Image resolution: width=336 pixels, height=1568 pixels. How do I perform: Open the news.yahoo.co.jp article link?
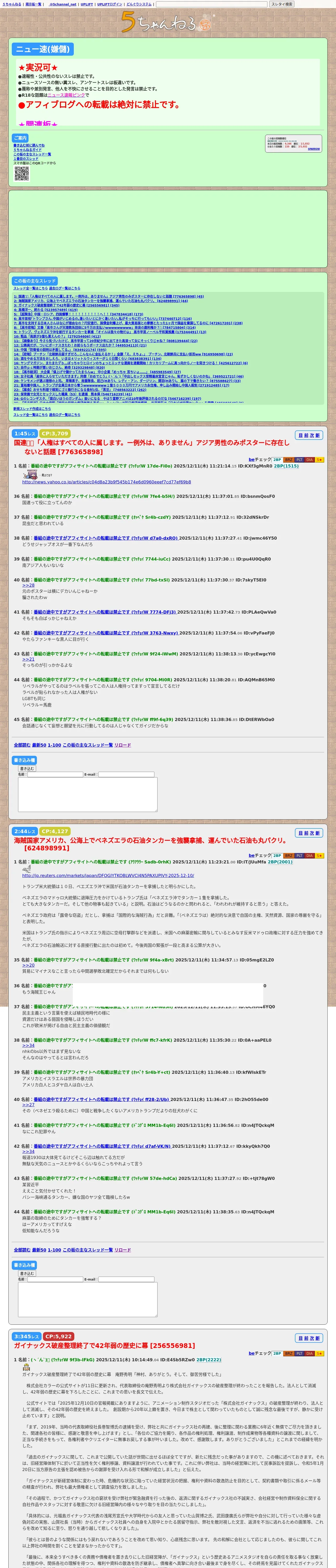point(107,482)
